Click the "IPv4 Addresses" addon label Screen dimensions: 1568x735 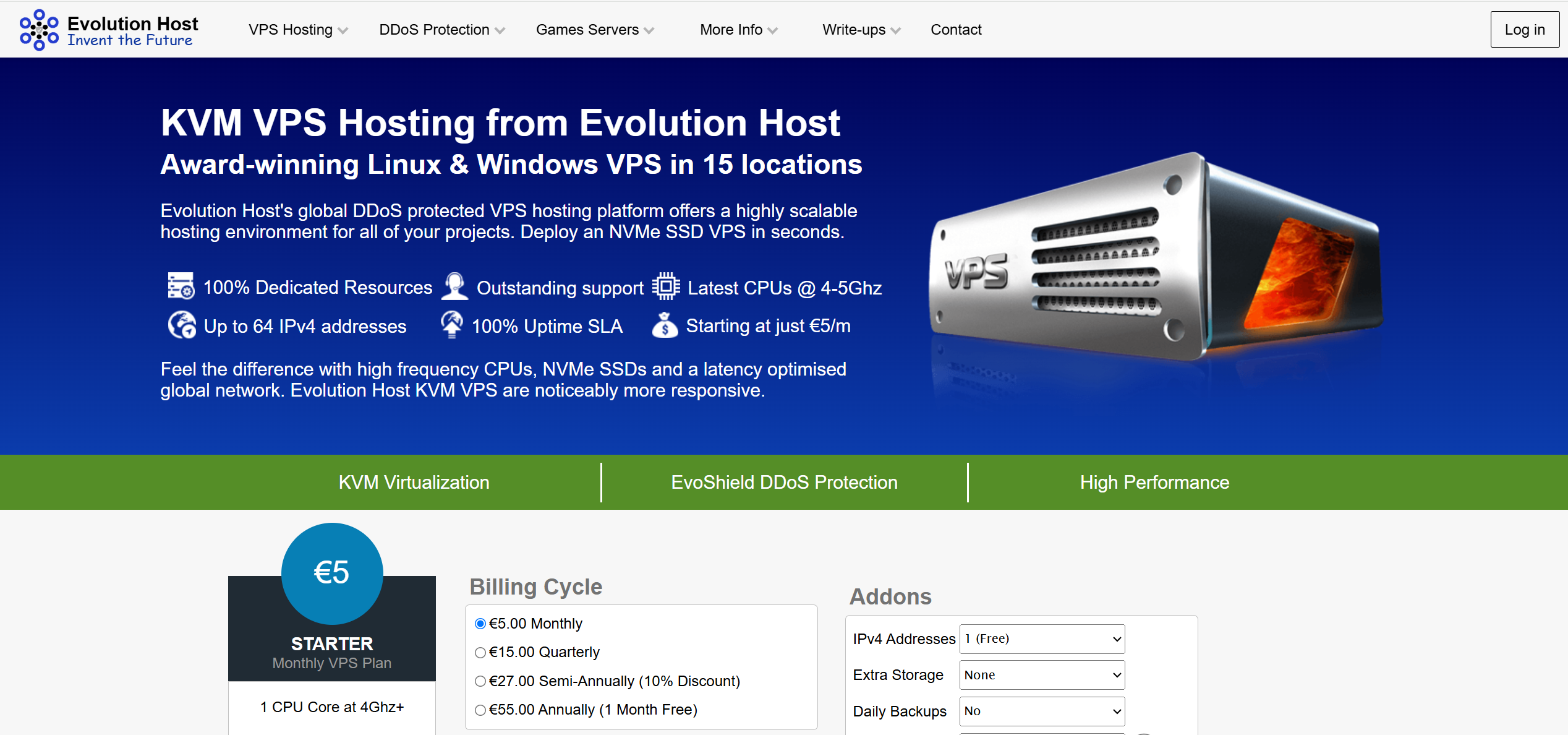point(904,639)
